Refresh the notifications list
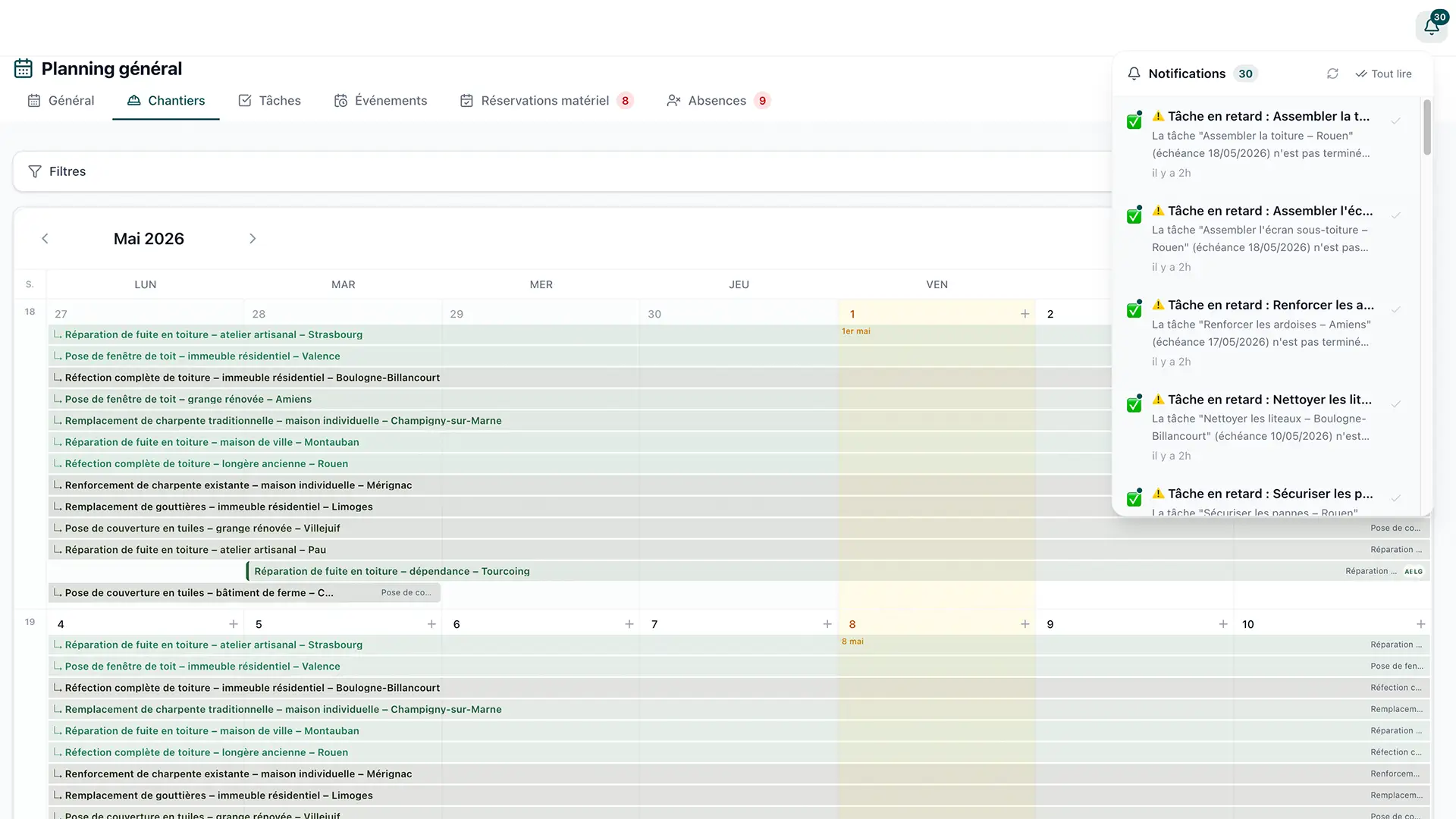Screen dimensions: 1456x819 click(x=1332, y=74)
